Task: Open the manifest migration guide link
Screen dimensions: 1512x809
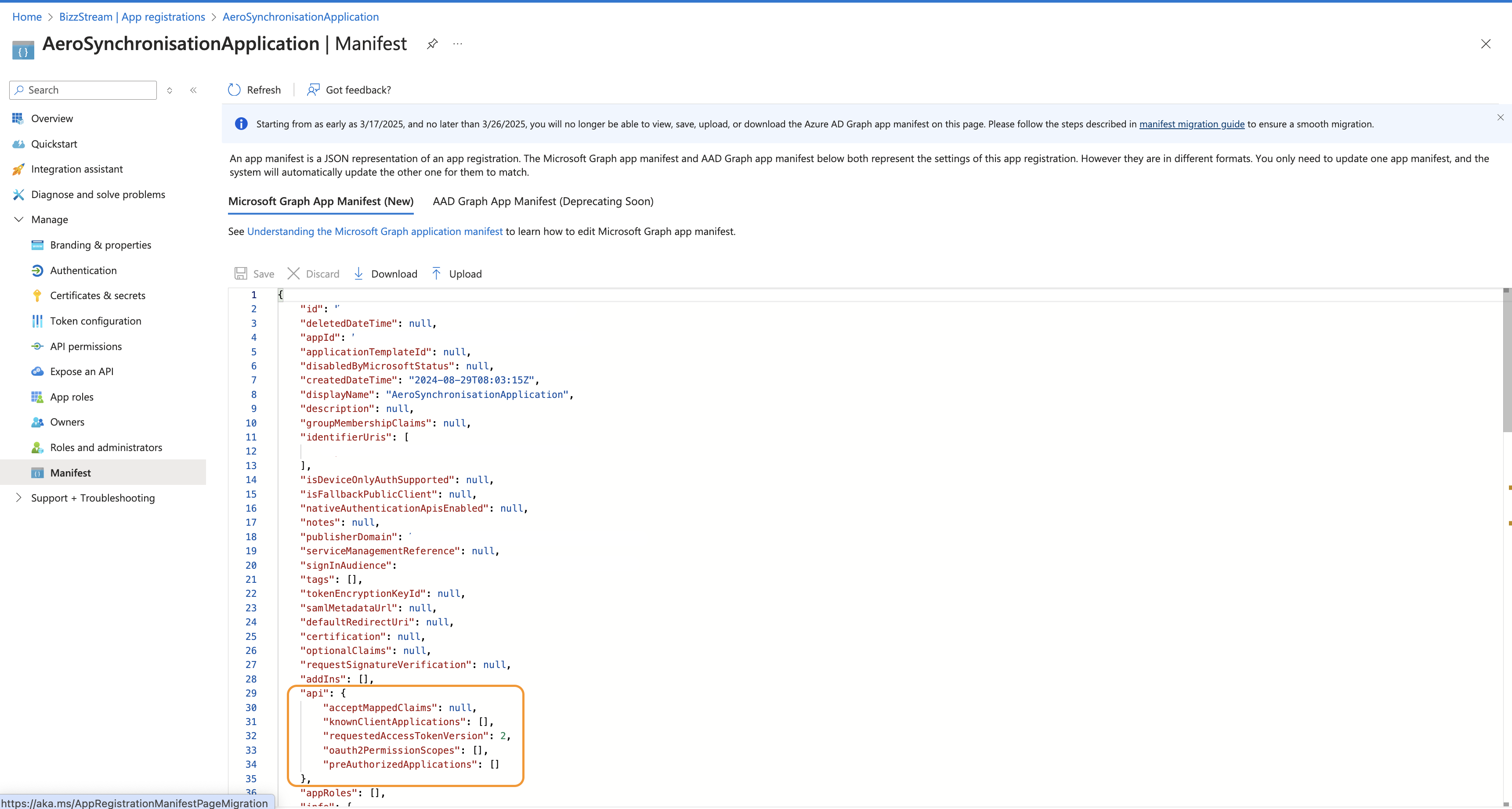Action: point(1191,124)
